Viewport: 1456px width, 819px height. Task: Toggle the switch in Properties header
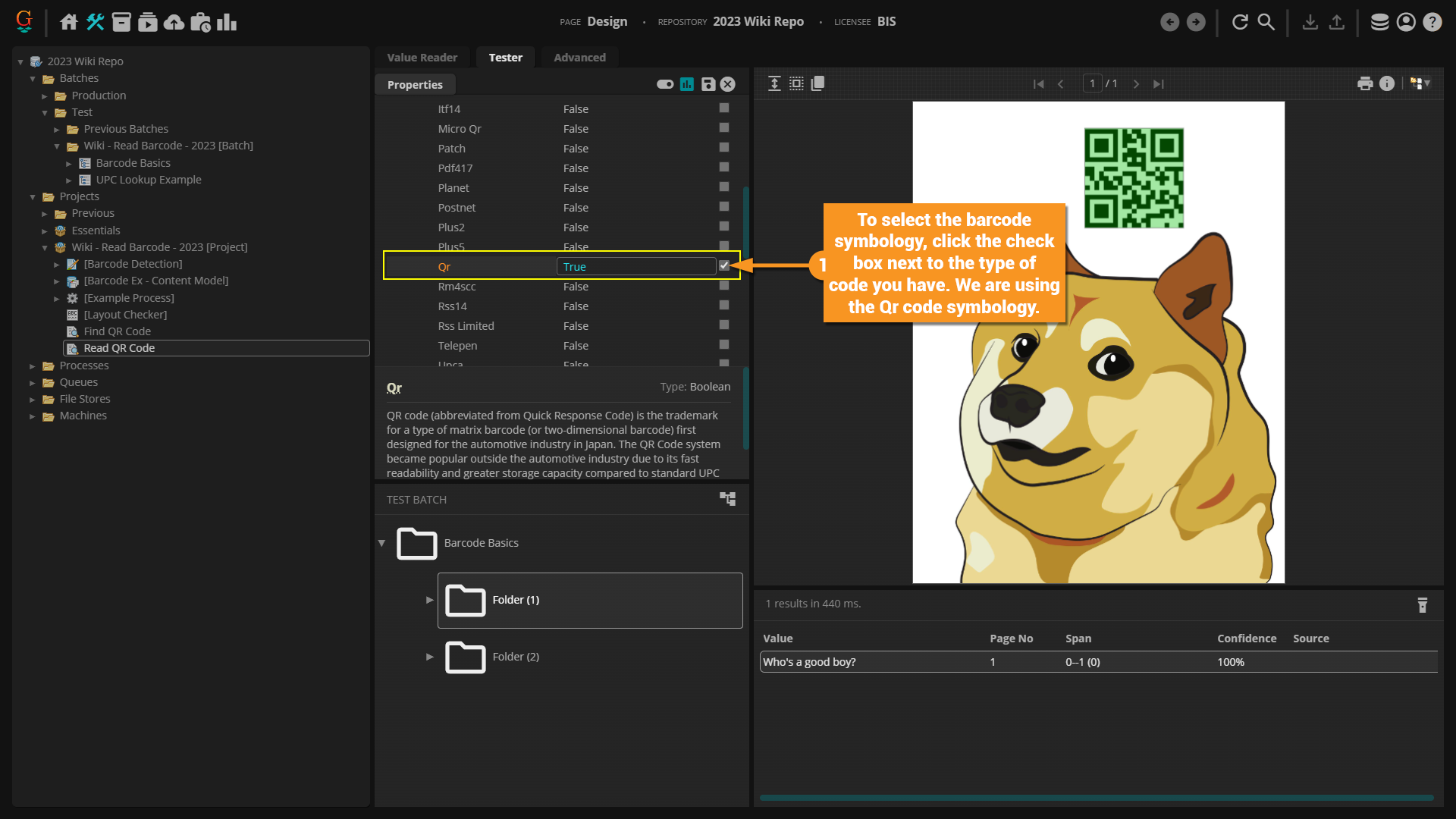pos(665,84)
